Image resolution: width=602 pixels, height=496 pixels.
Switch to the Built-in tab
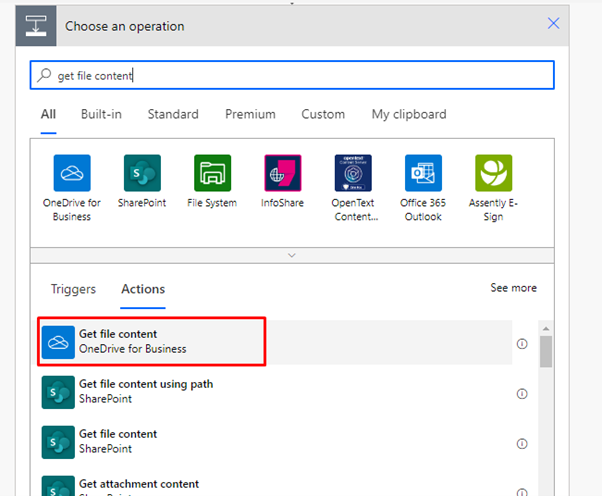click(x=101, y=114)
